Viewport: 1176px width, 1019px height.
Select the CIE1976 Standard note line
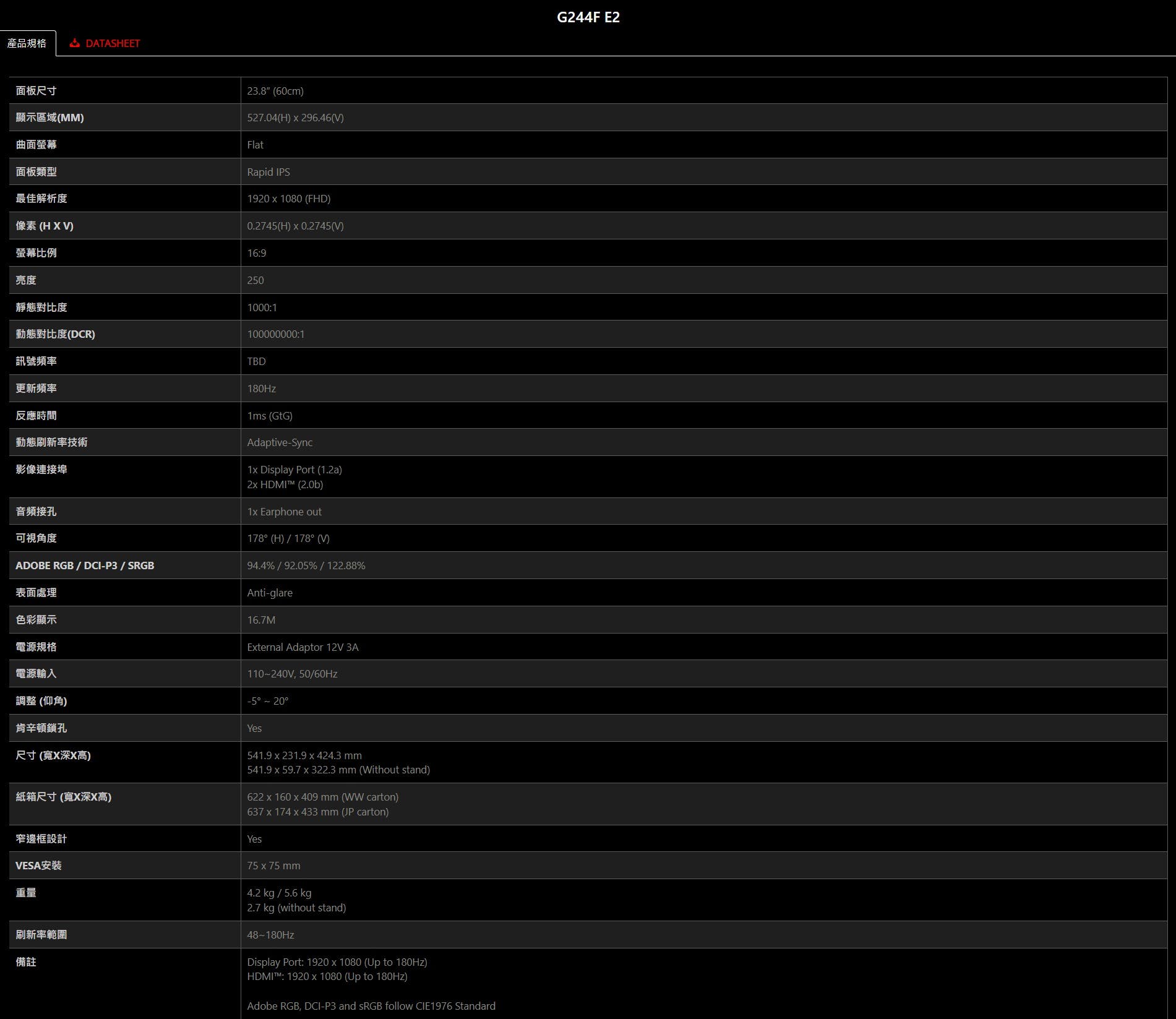pos(371,1006)
